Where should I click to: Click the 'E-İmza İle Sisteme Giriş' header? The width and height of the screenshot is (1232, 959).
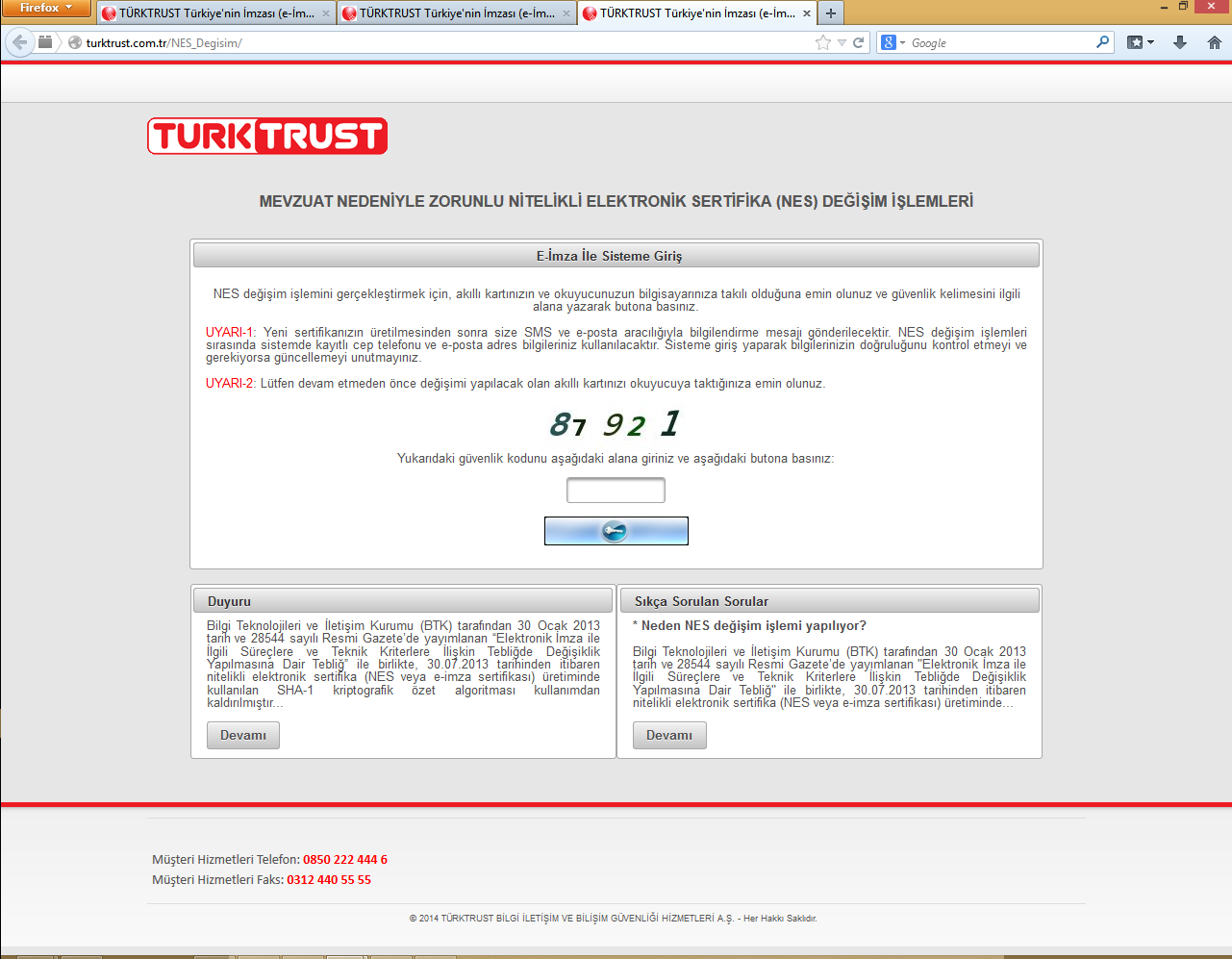tap(616, 256)
